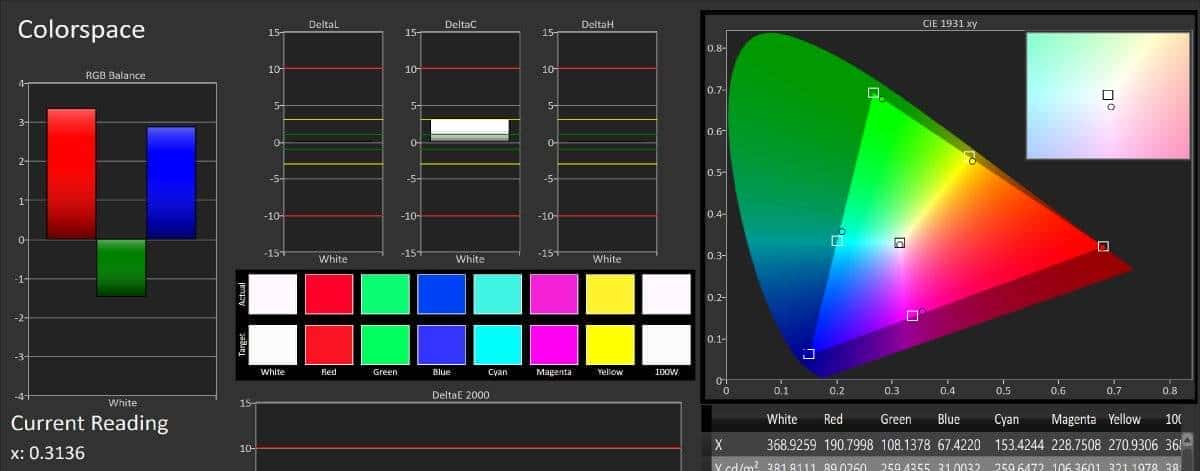
Task: Click the red bar in RGB Balance
Action: click(71, 174)
